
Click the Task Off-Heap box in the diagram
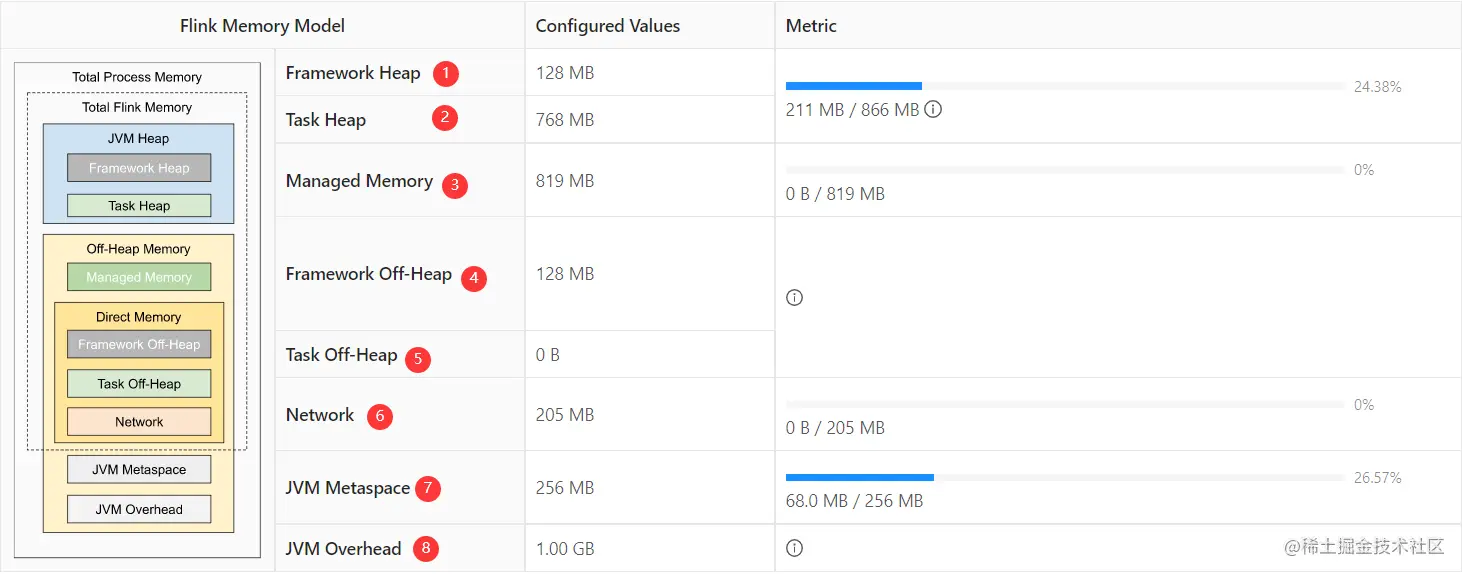pos(139,384)
